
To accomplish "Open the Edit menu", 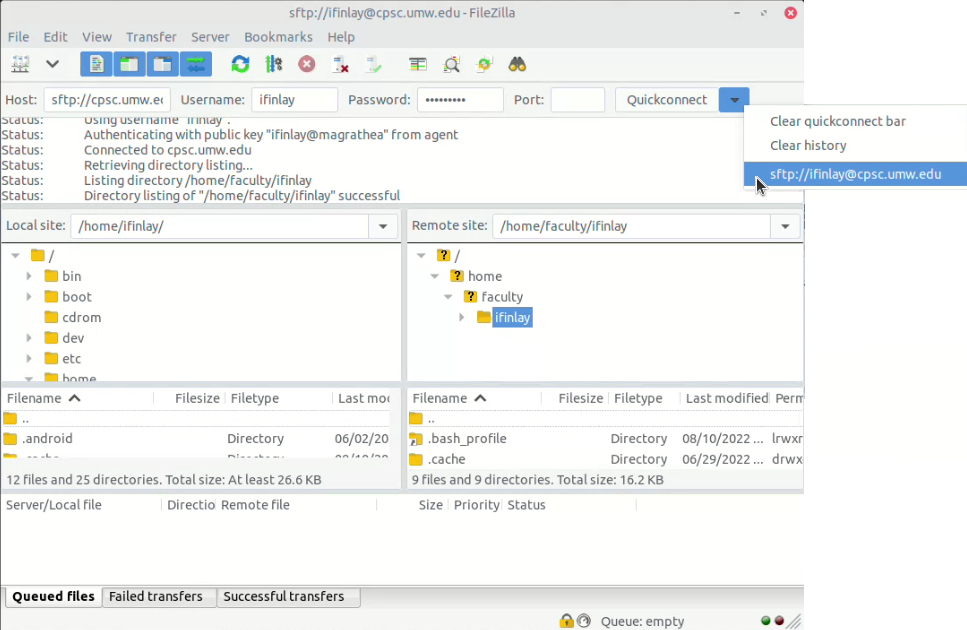I will 56,37.
